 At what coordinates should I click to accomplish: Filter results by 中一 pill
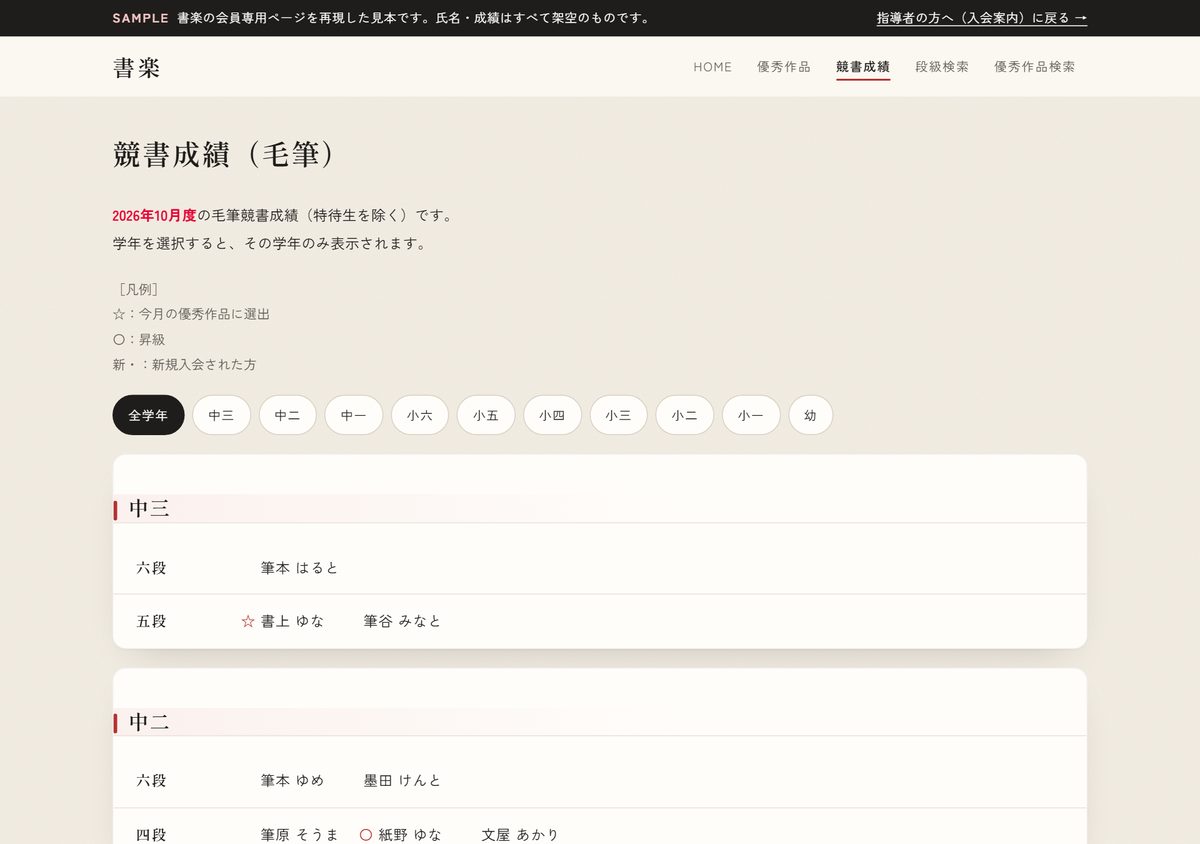tap(354, 415)
